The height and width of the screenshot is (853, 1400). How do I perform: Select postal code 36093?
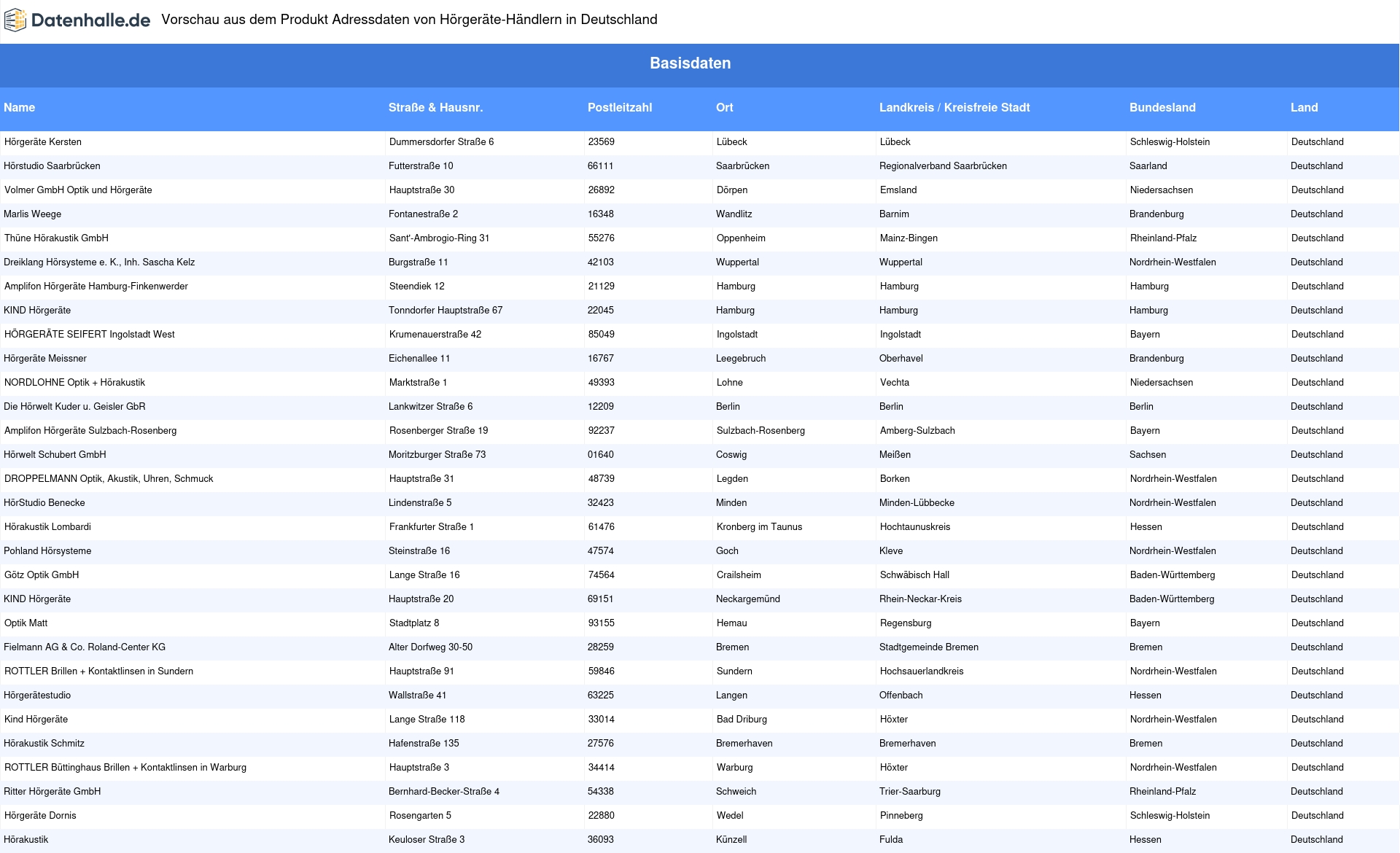coord(601,840)
